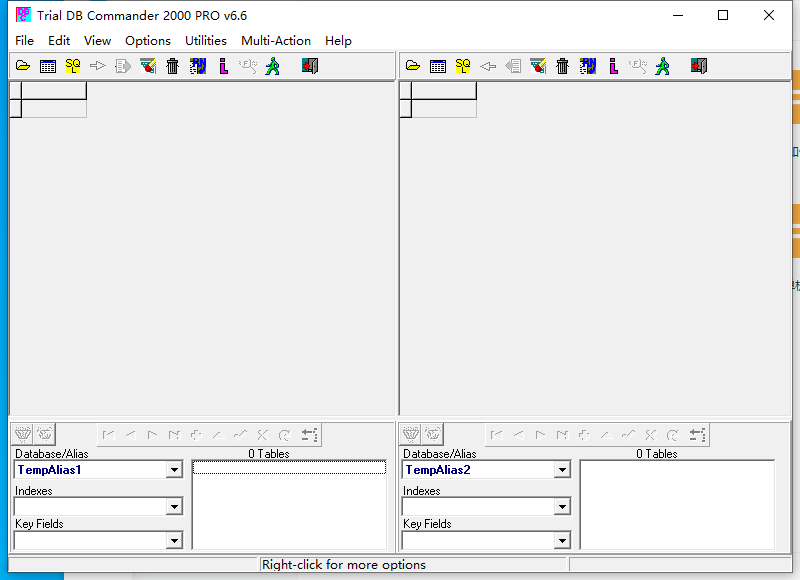Go to first record in left navigator
The image size is (800, 580).
coord(109,435)
